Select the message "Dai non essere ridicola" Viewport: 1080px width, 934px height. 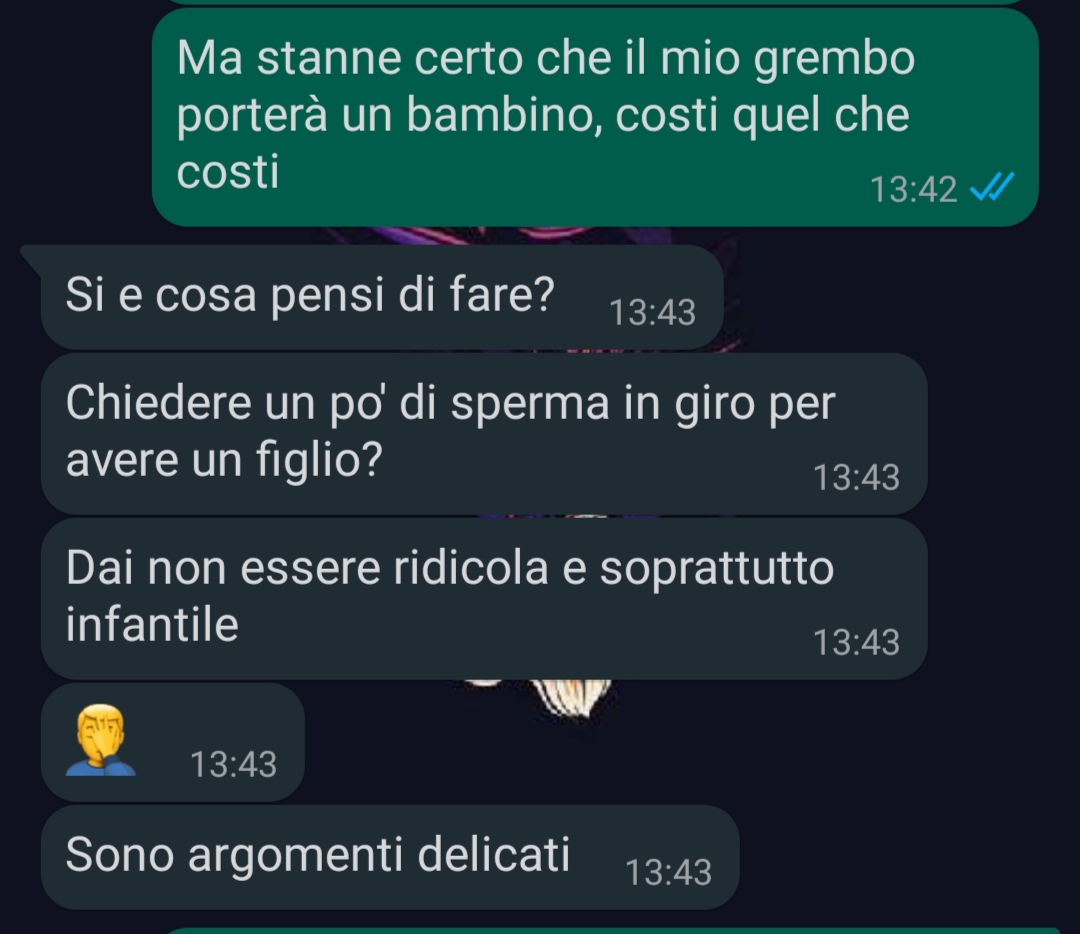[x=484, y=599]
